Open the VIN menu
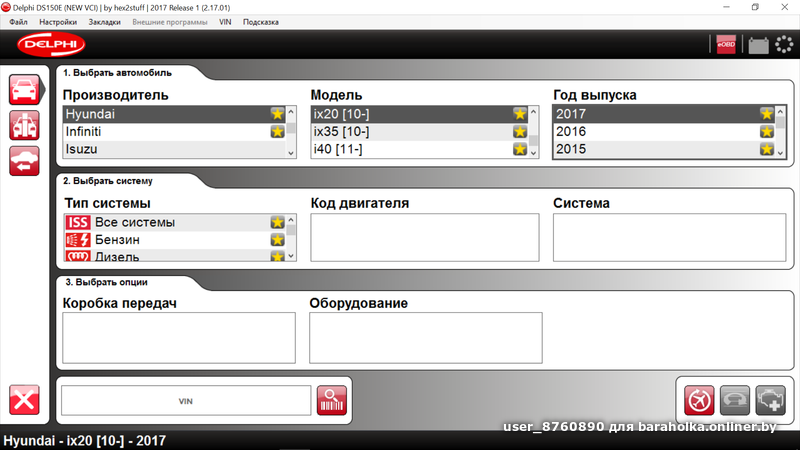This screenshot has height=450, width=800. click(225, 22)
